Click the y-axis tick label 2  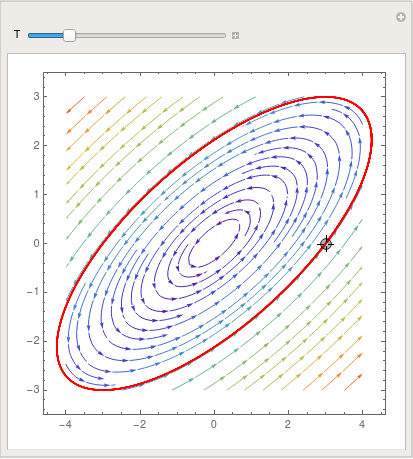(36, 145)
